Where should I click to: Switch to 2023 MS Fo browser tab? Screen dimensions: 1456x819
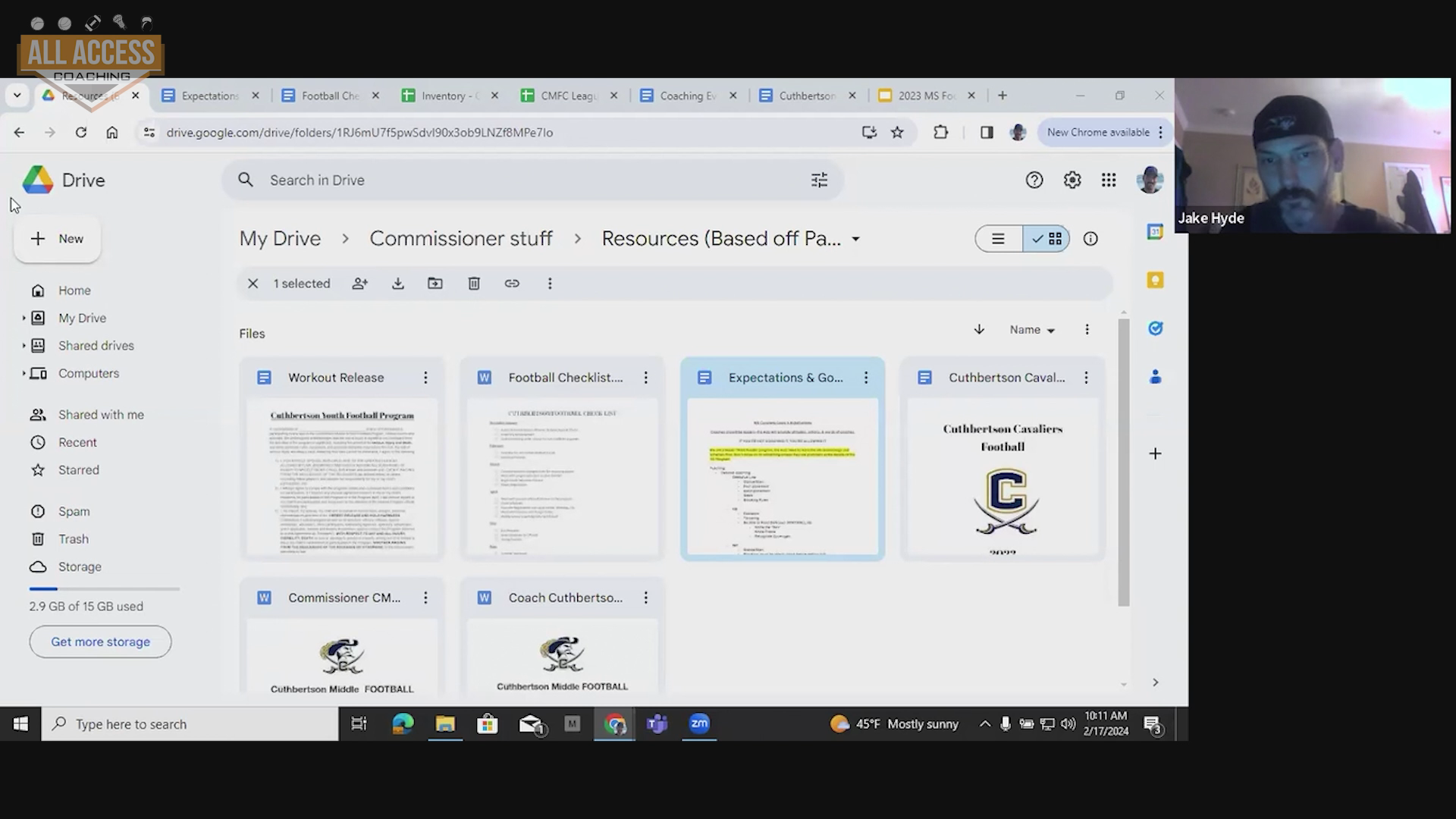pyautogui.click(x=927, y=96)
